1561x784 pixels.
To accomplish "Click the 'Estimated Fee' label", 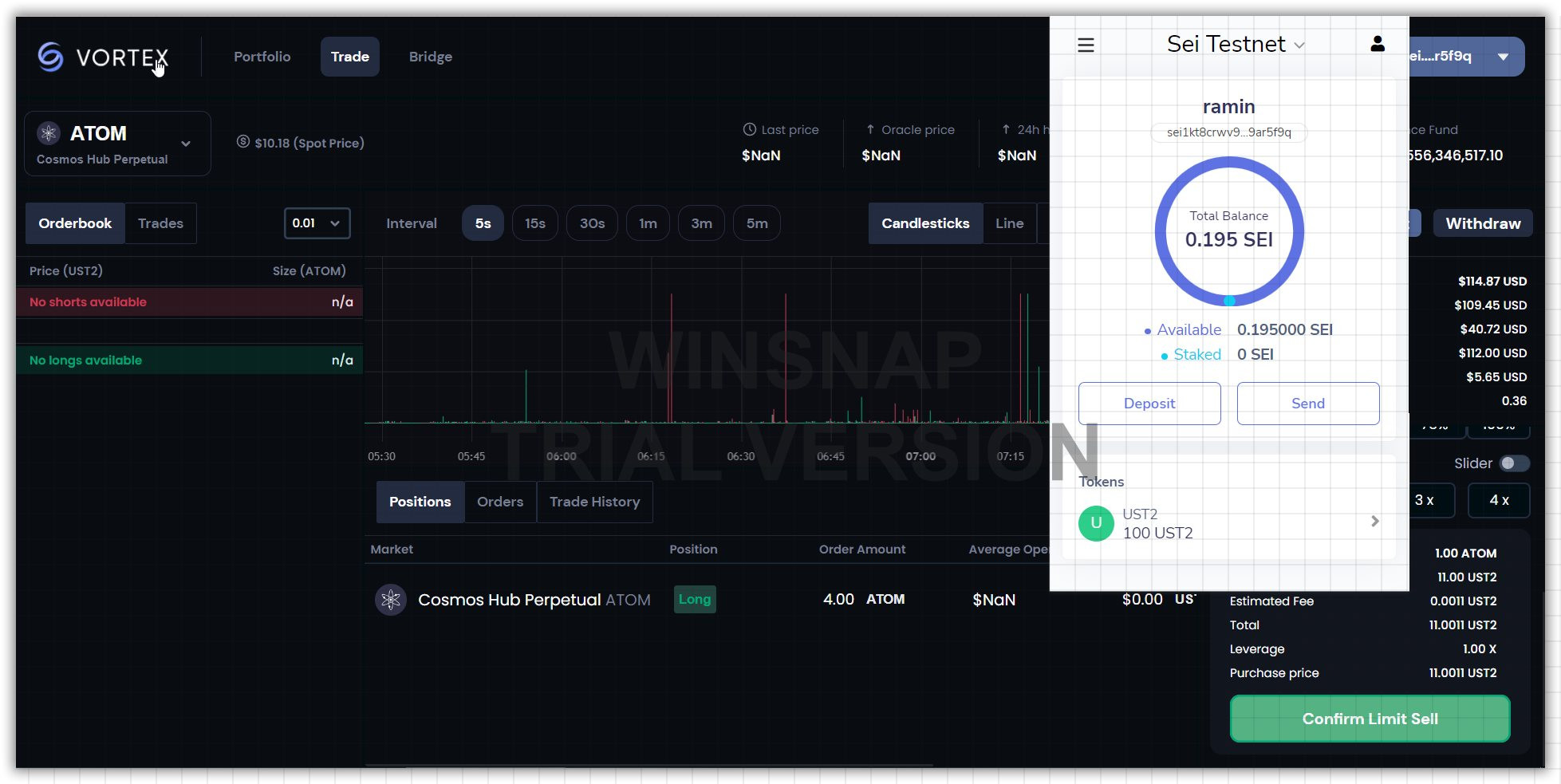I will 1271,601.
